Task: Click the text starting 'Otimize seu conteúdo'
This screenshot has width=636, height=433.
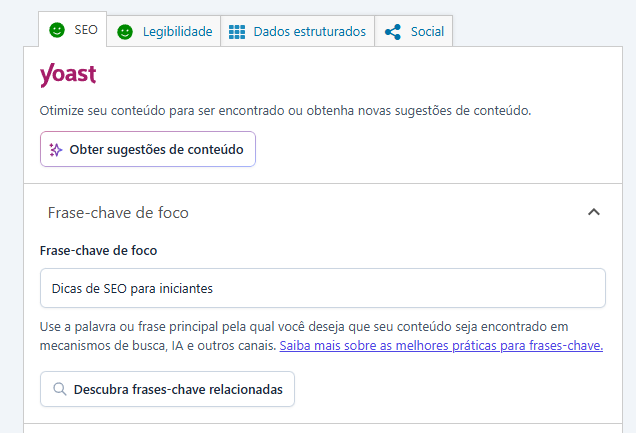Action: 286,110
